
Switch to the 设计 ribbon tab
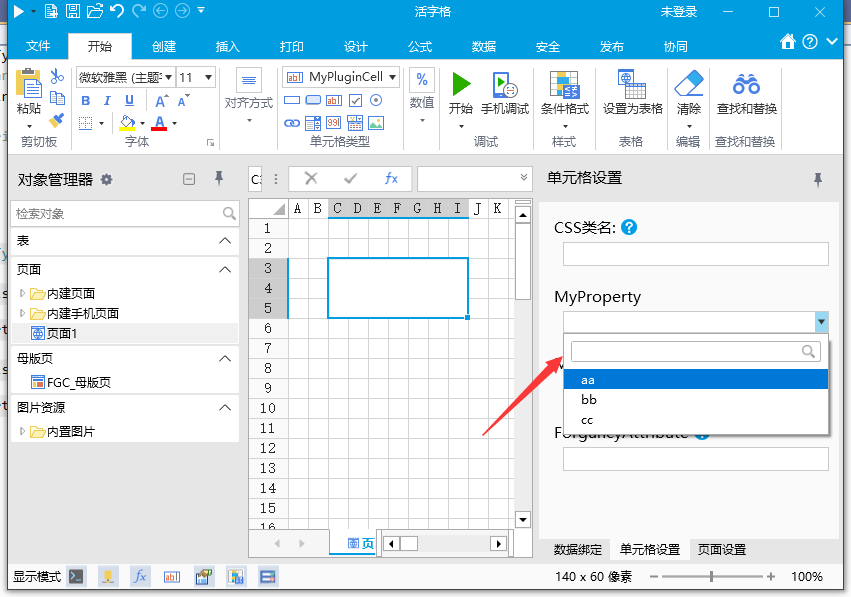[x=355, y=47]
